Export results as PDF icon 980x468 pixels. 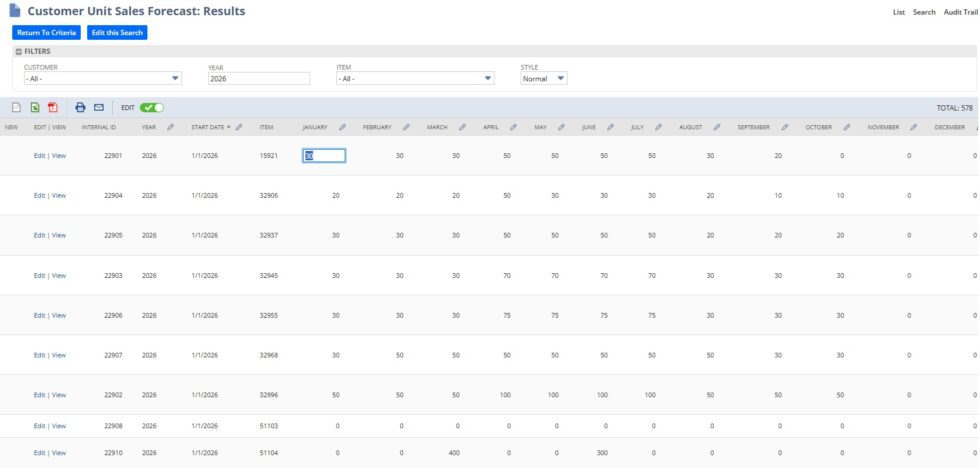pos(53,107)
